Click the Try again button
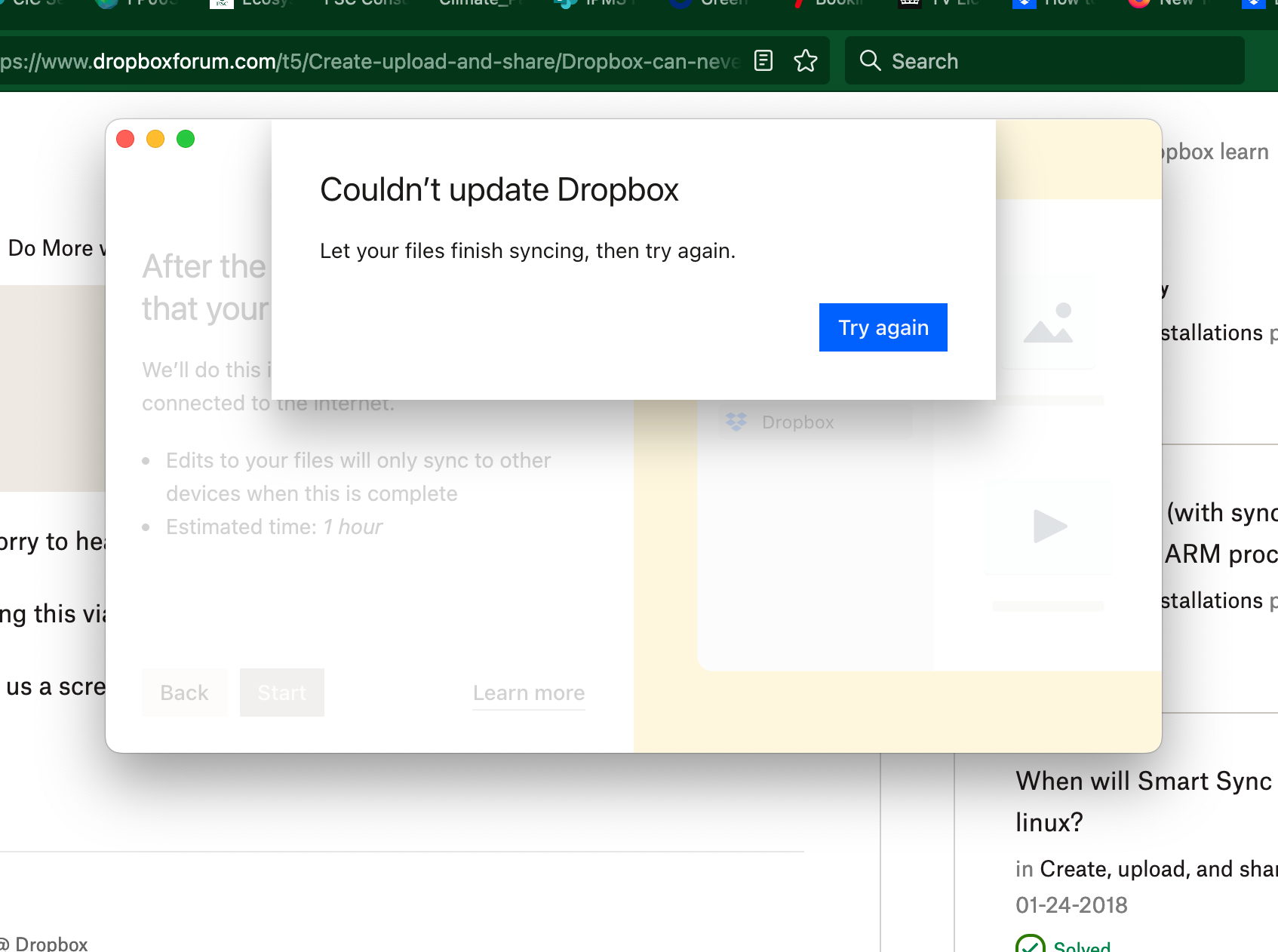Image resolution: width=1278 pixels, height=952 pixels. [x=883, y=327]
